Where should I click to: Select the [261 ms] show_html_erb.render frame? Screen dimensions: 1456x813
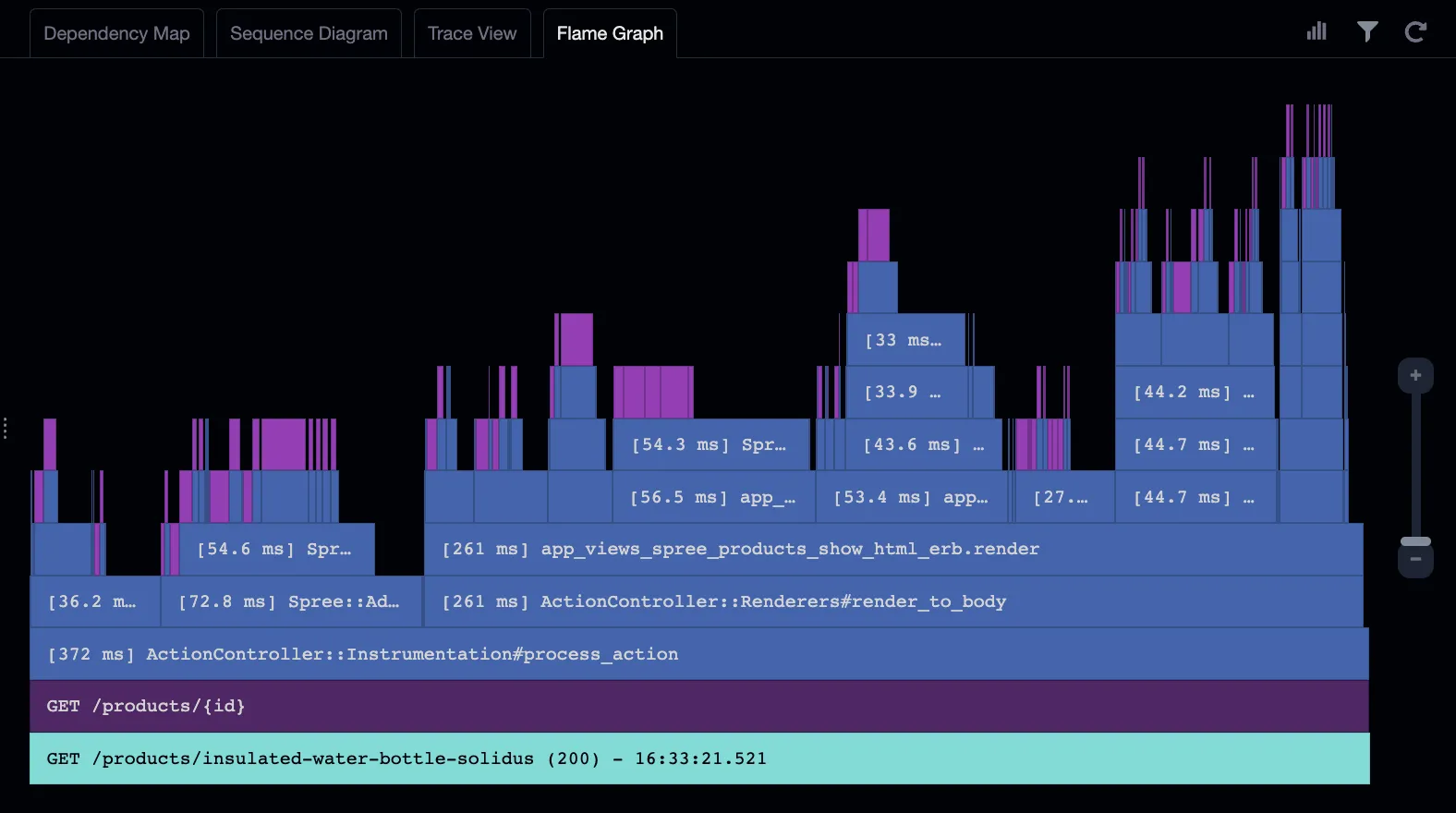(893, 549)
